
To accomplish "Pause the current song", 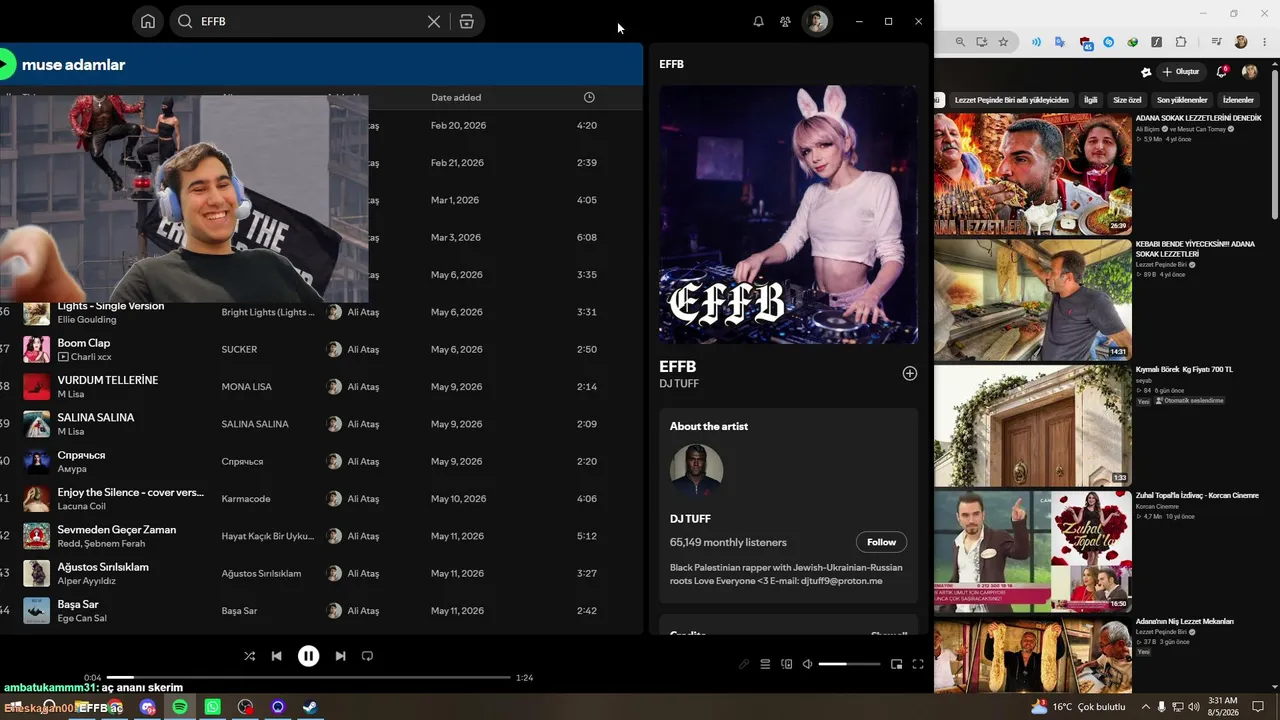I will point(308,656).
